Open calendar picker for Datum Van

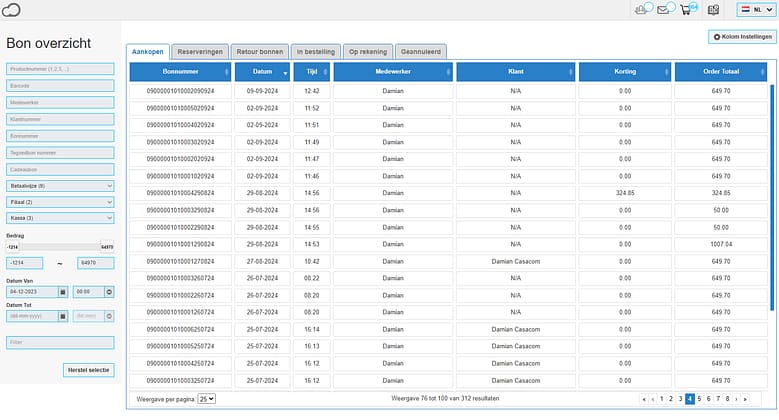coord(63,291)
